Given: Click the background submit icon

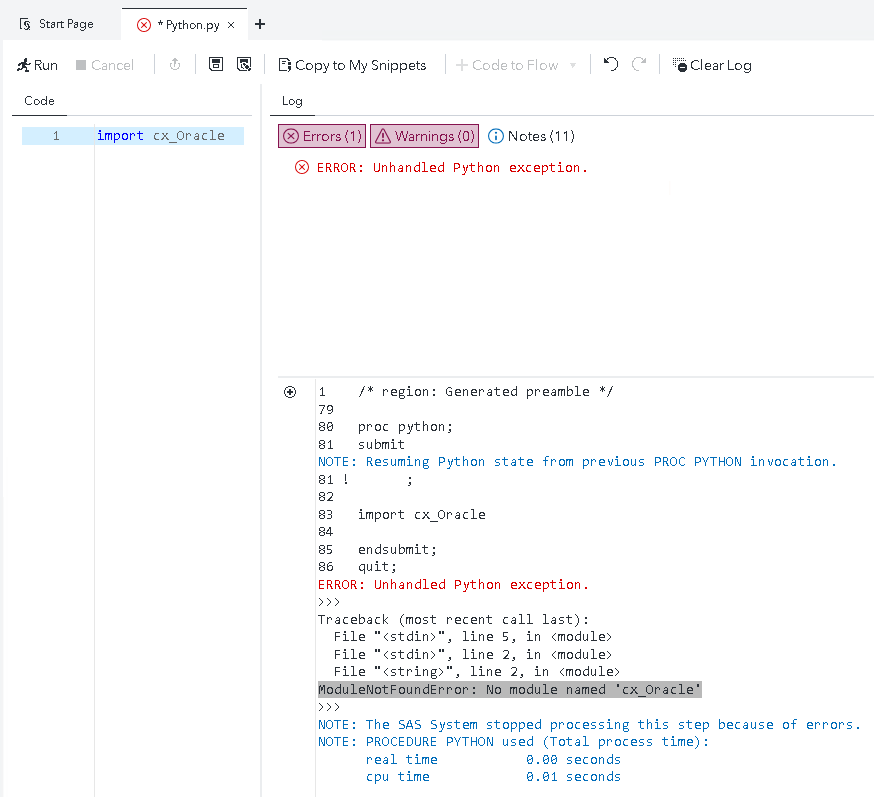Looking at the screenshot, I should 175,65.
